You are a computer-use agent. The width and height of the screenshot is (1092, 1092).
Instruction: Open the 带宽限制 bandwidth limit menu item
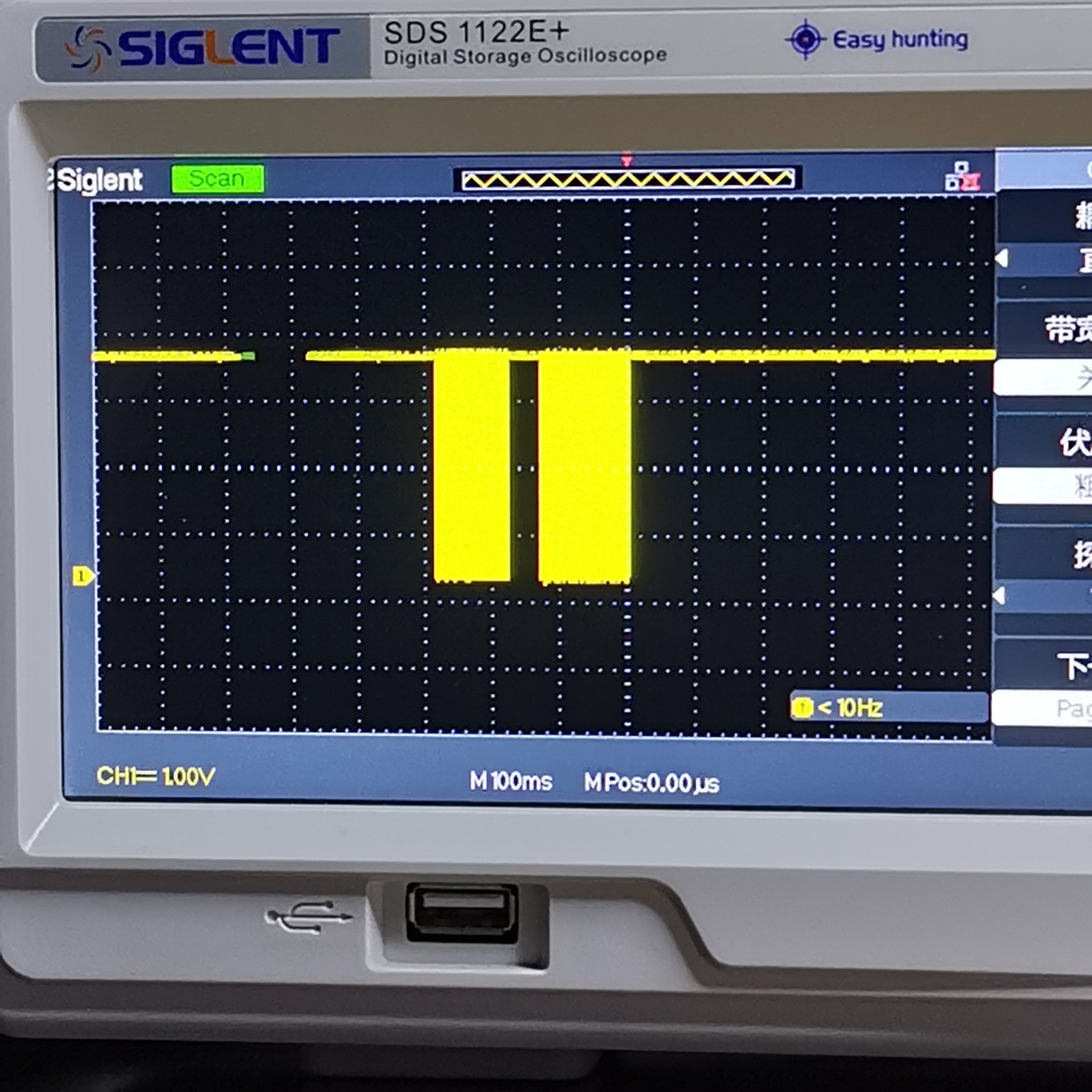(1068, 328)
